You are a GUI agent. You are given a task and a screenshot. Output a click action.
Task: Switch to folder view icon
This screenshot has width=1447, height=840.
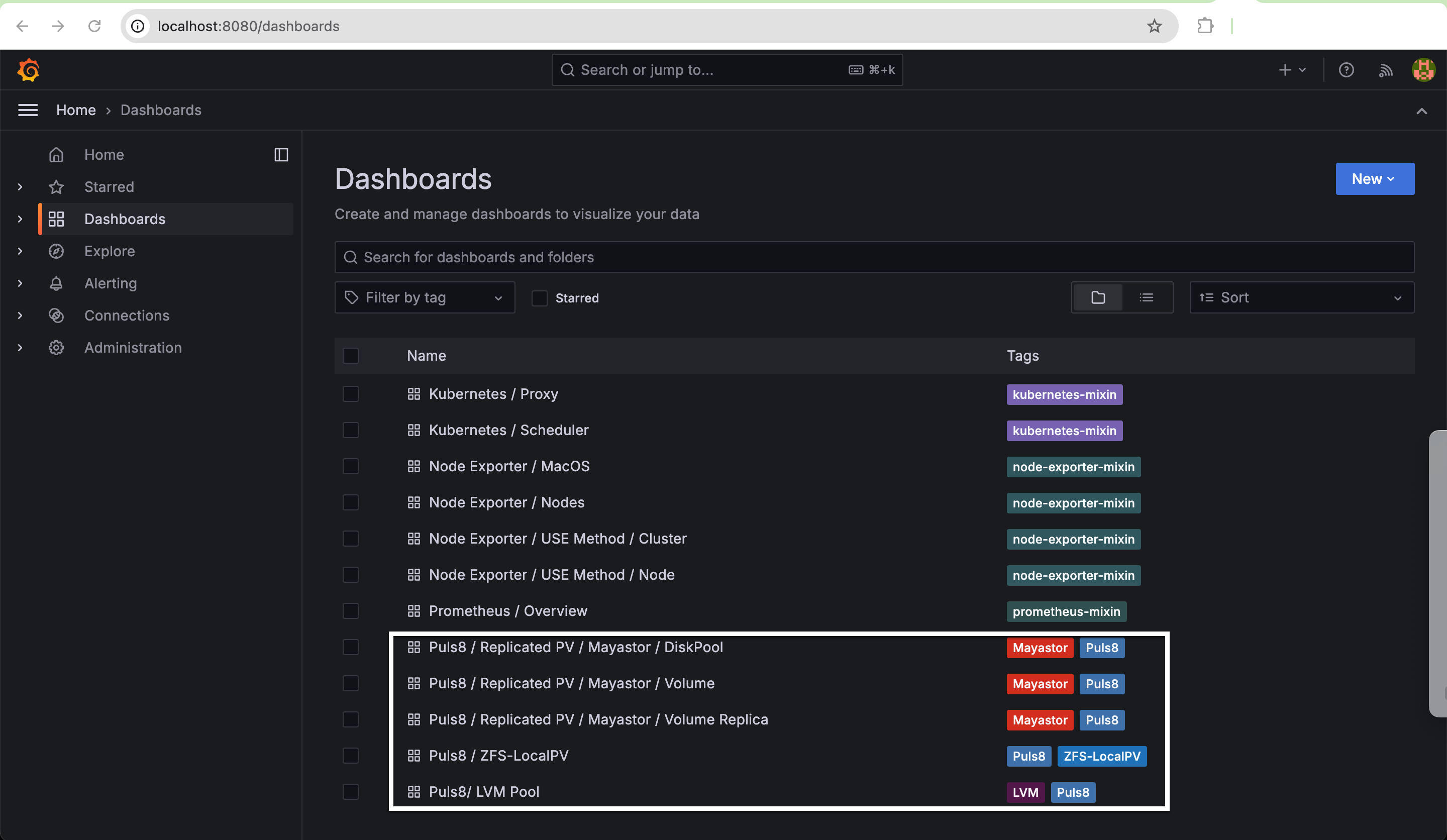(x=1098, y=297)
